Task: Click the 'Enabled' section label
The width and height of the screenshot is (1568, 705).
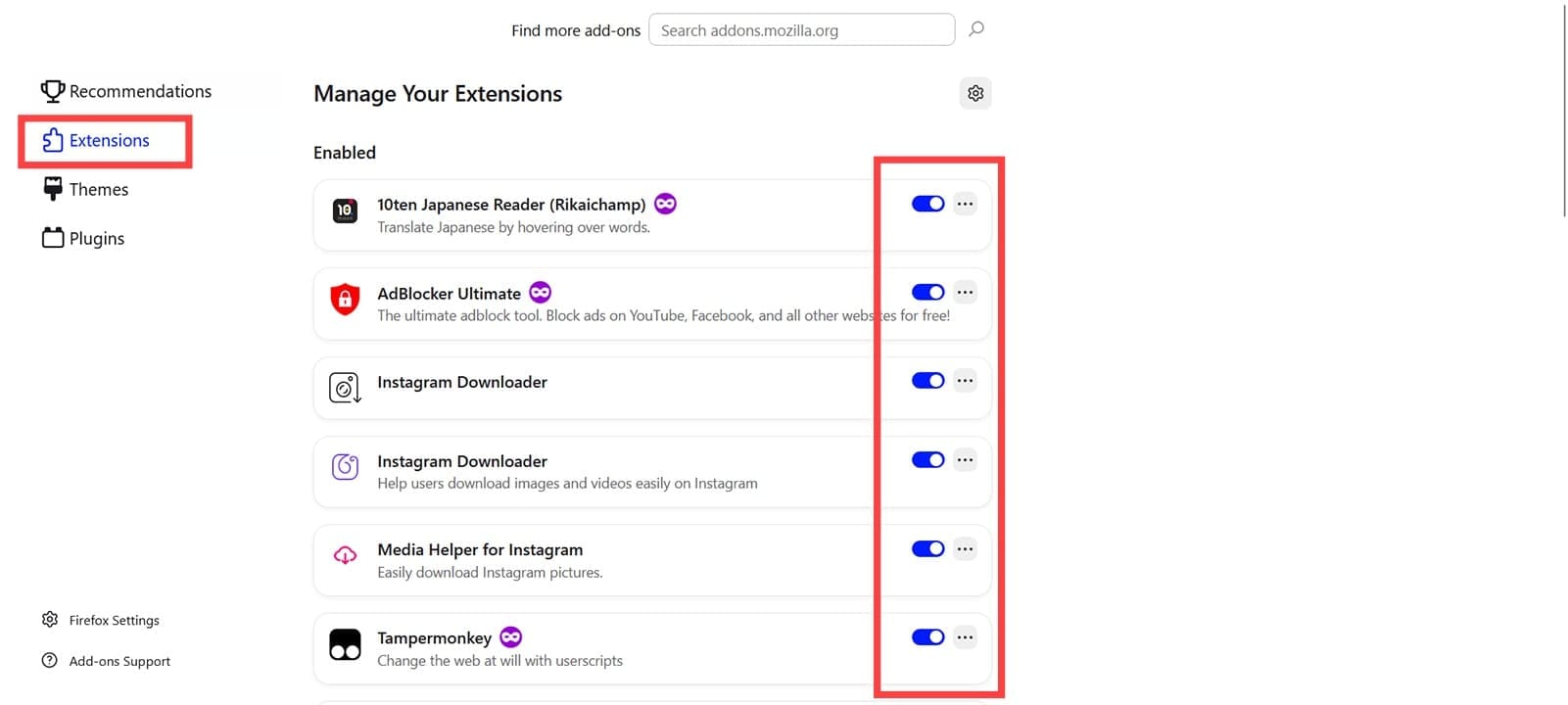Action: pyautogui.click(x=345, y=152)
